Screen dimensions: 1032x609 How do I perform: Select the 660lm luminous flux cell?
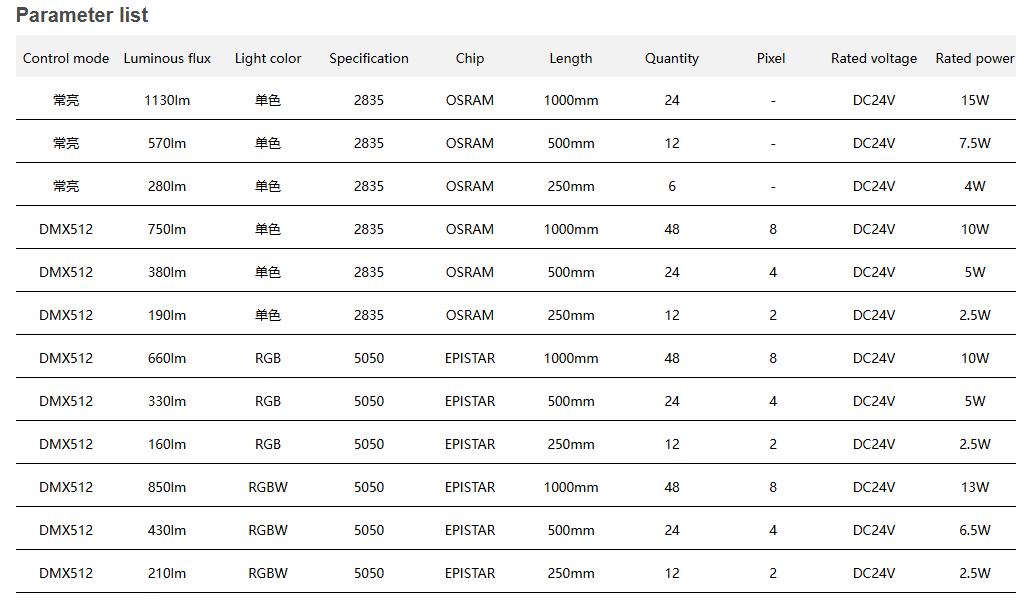click(167, 358)
